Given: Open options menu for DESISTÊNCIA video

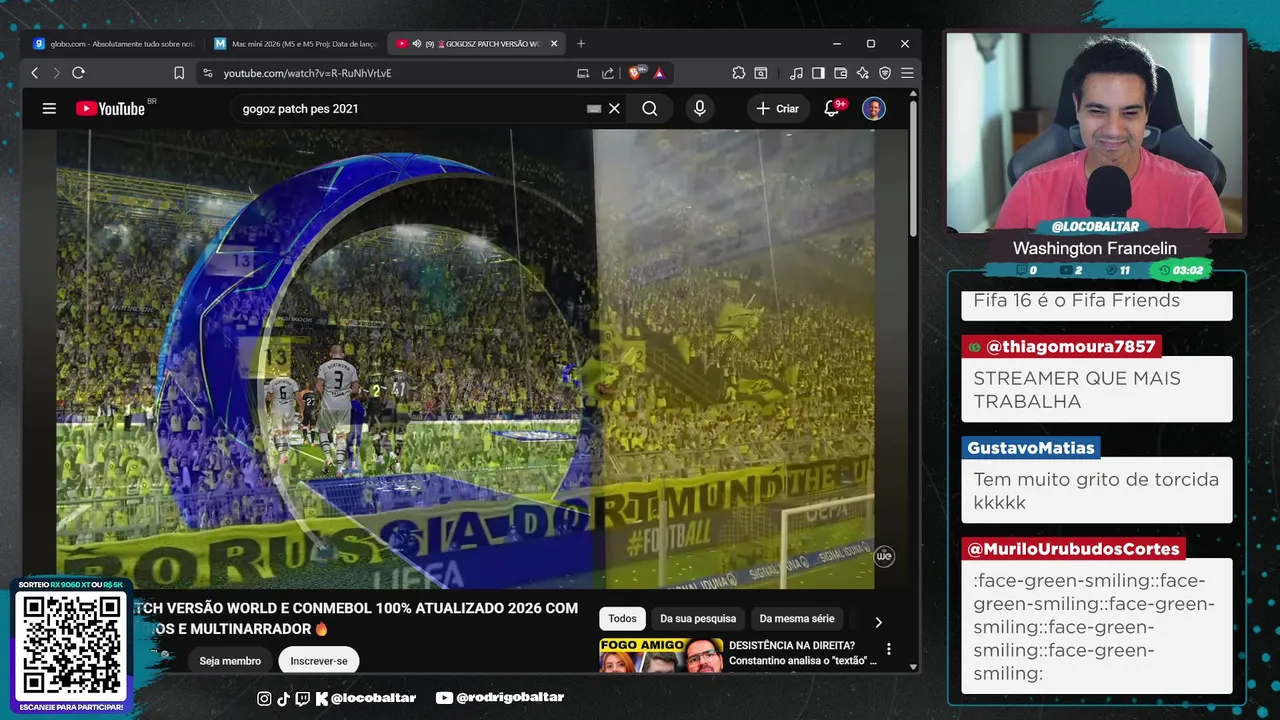Looking at the screenshot, I should coord(889,649).
